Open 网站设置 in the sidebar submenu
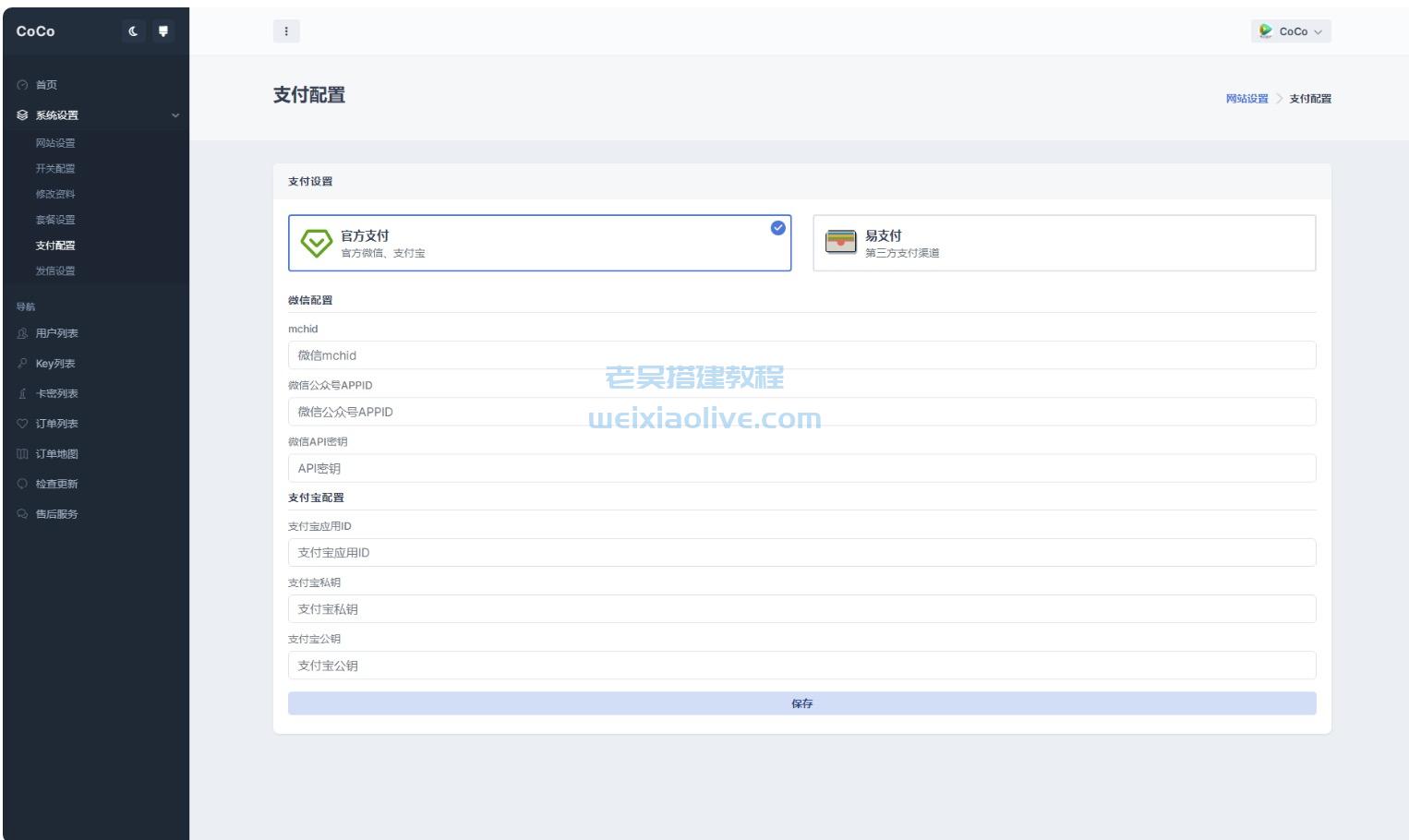 (55, 143)
